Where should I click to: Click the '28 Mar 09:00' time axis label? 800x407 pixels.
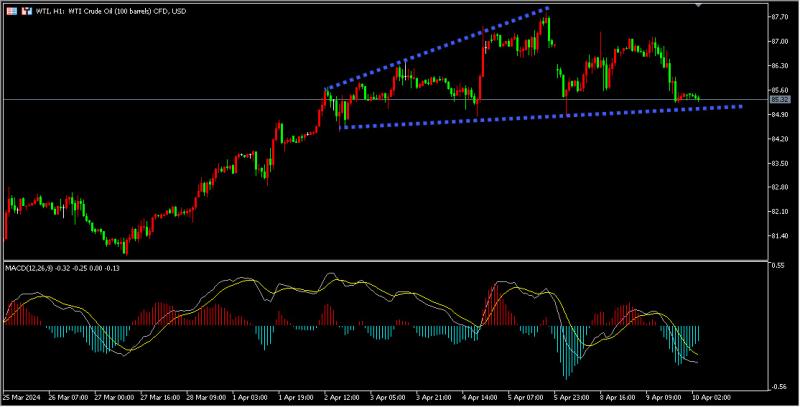206,397
